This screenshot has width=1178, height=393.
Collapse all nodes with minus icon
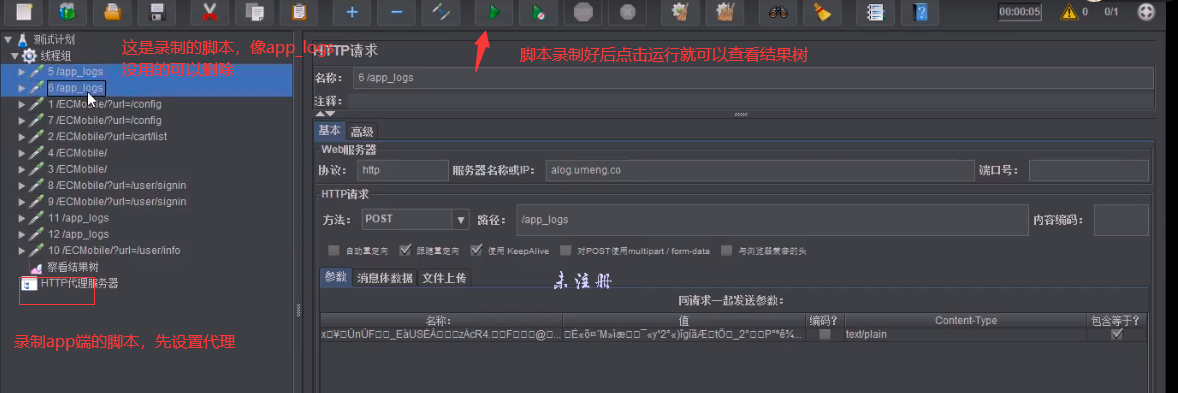397,11
